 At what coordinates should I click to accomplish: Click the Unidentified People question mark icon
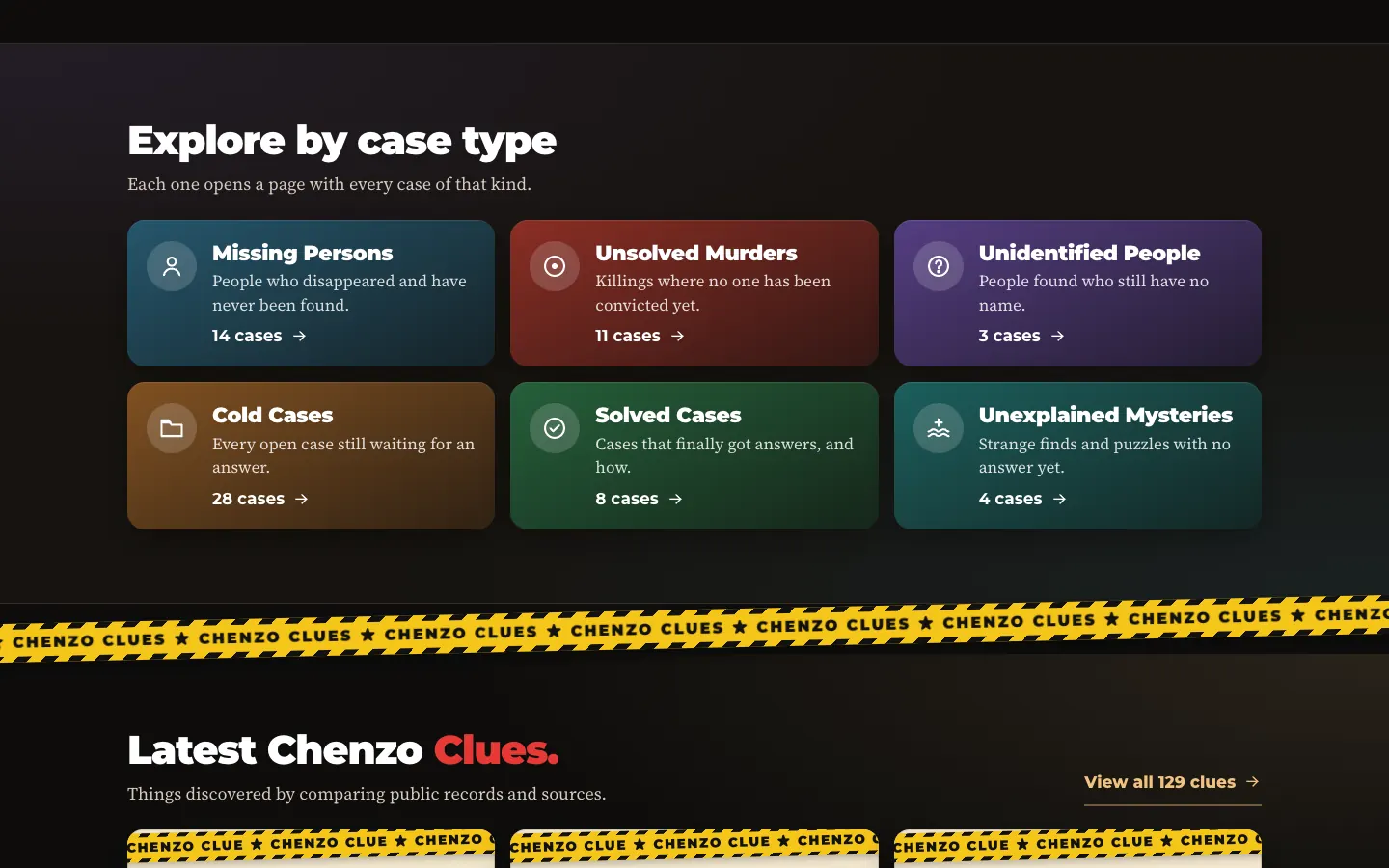(x=939, y=266)
